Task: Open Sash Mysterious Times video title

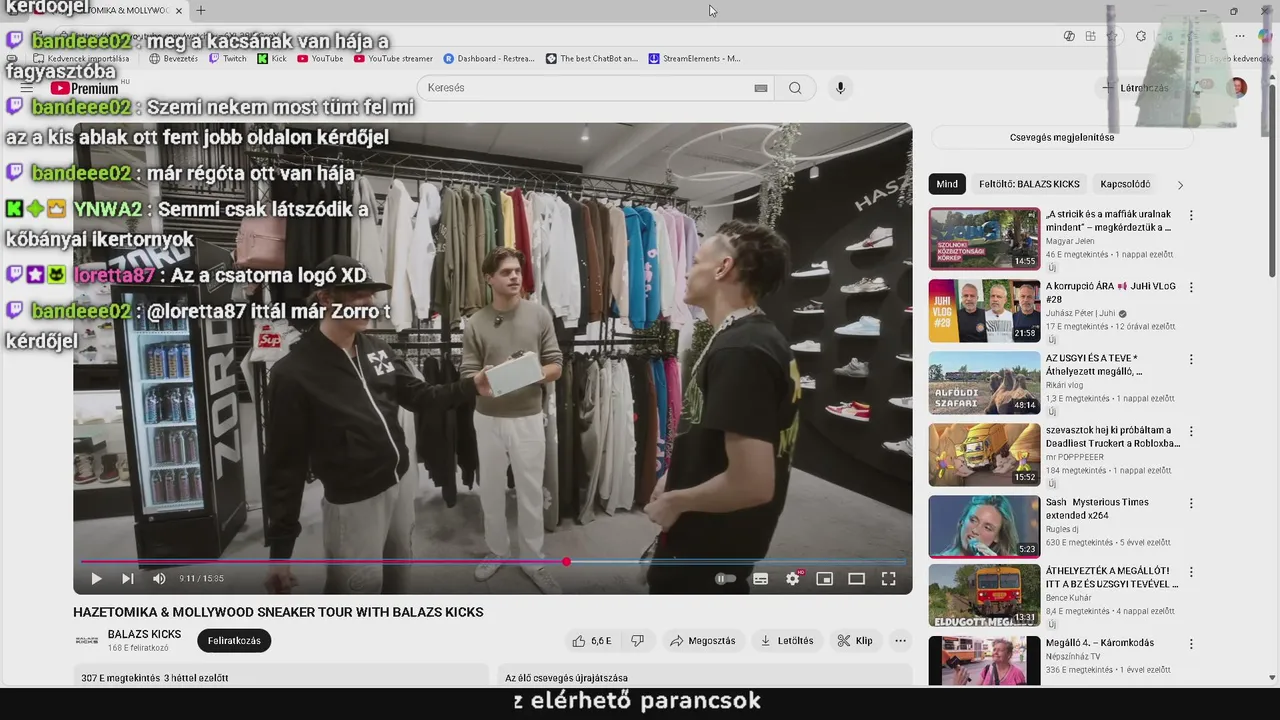Action: tap(1097, 508)
